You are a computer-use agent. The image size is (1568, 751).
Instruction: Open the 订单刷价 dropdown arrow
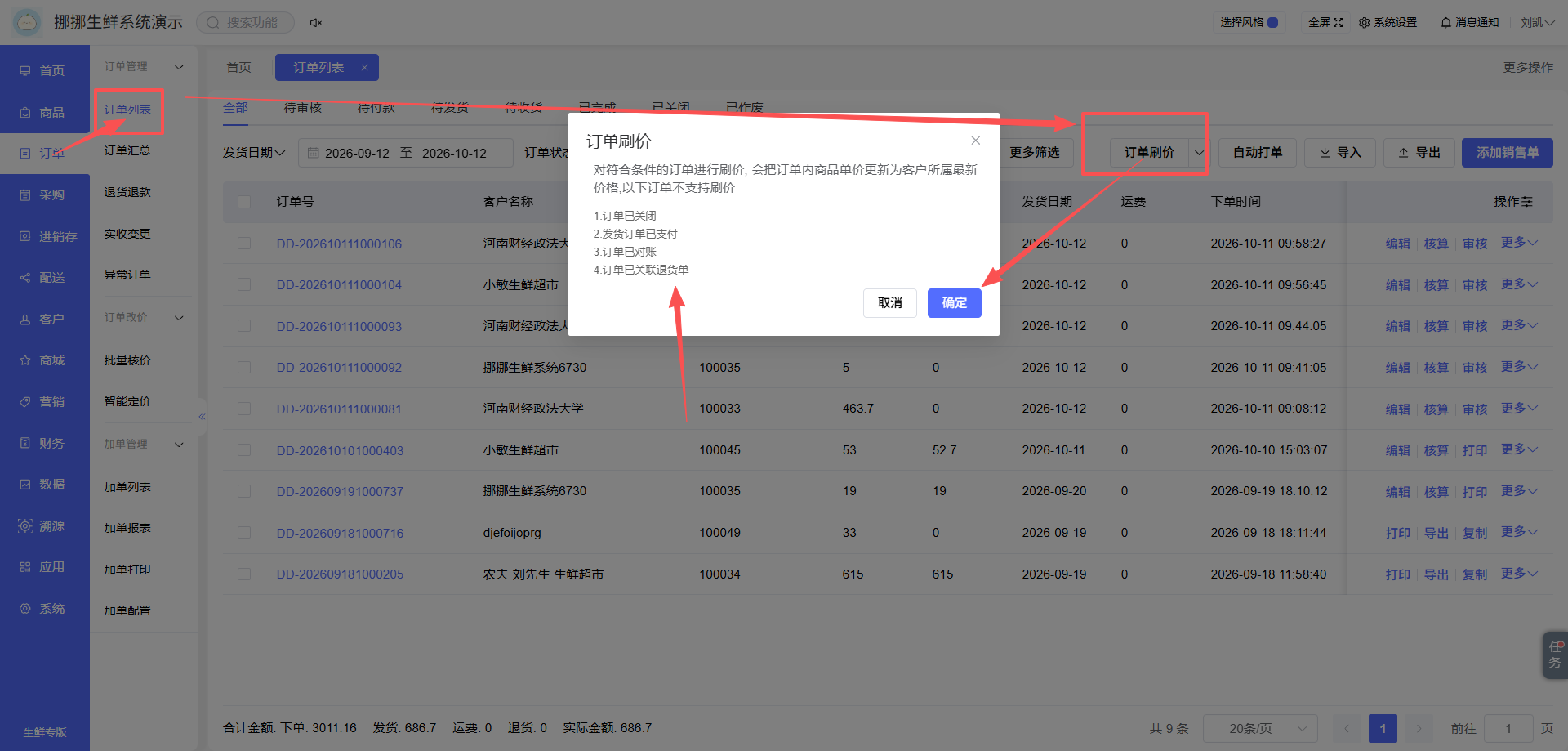tap(1199, 153)
